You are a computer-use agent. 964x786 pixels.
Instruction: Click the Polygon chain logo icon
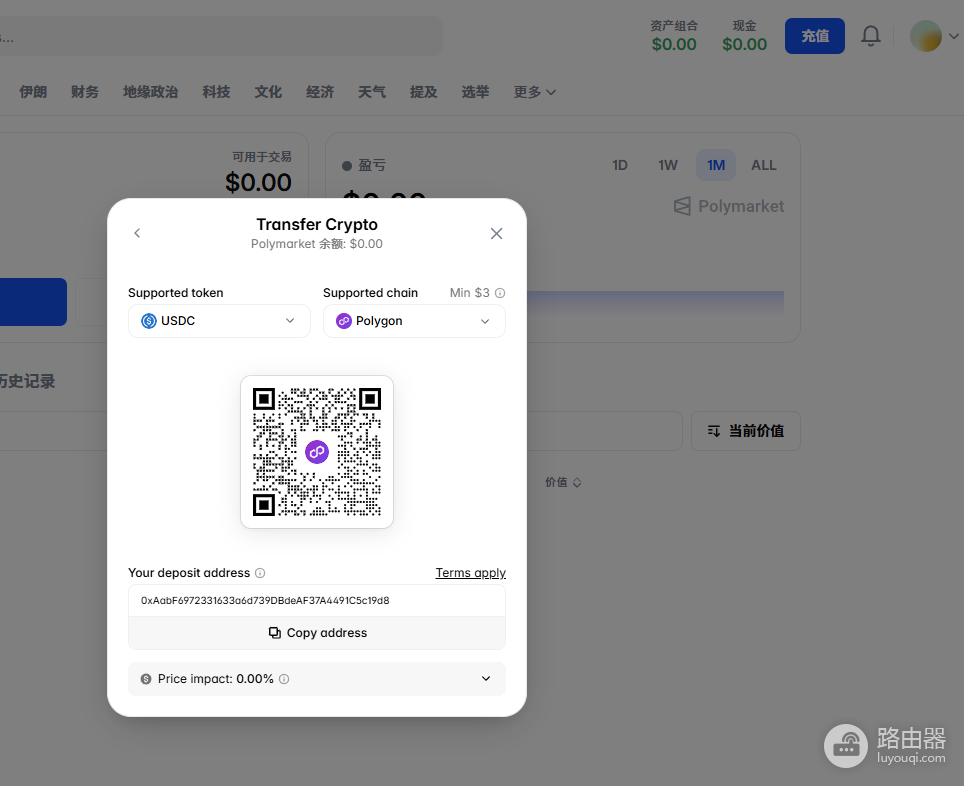point(344,321)
